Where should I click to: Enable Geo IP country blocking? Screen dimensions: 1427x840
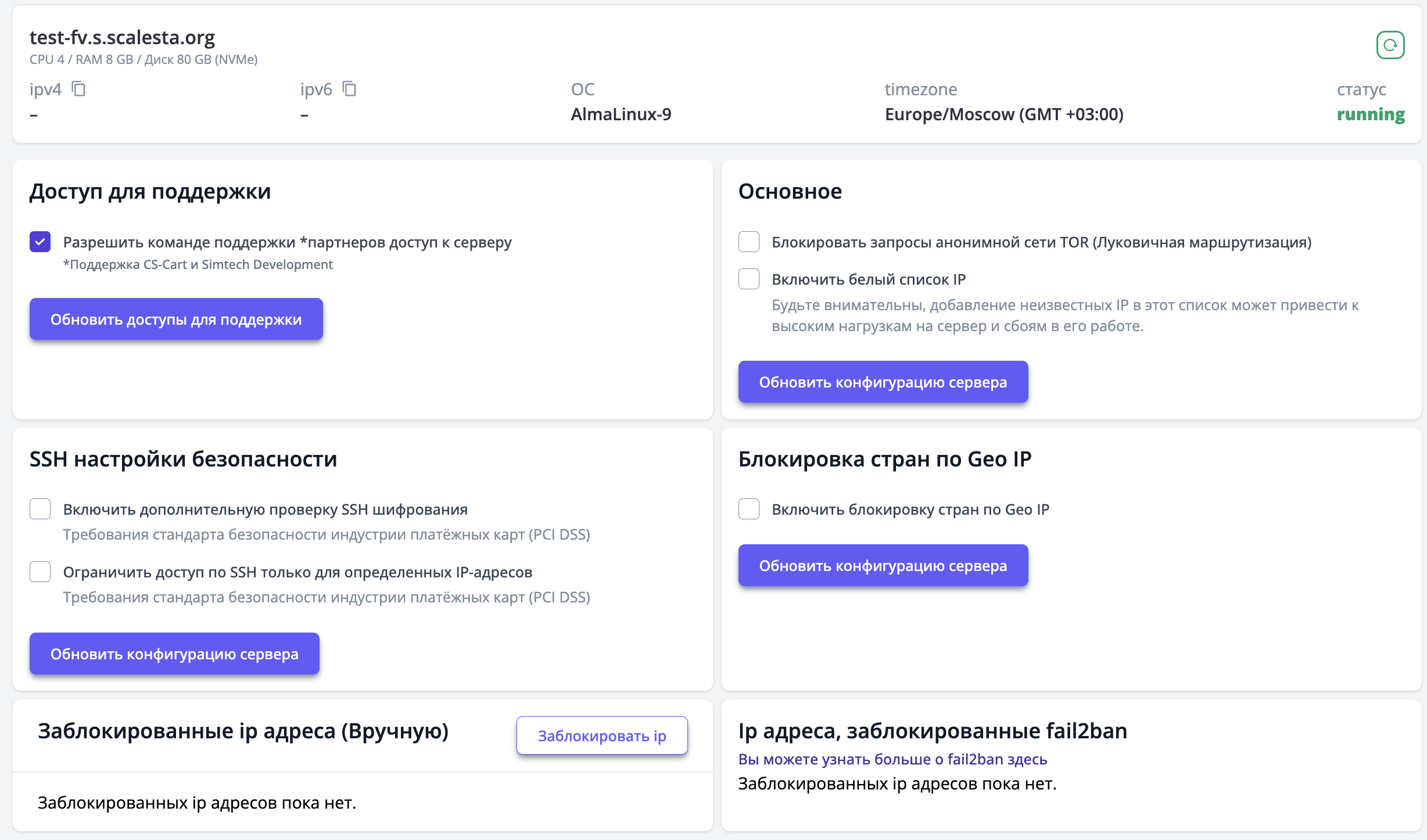tap(748, 509)
